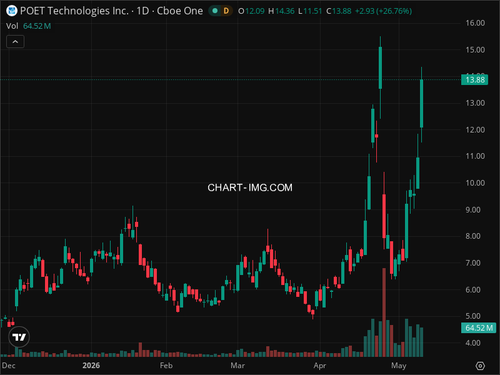Click the Apr time axis label
Screen dimensions: 500x375
coord(320,366)
